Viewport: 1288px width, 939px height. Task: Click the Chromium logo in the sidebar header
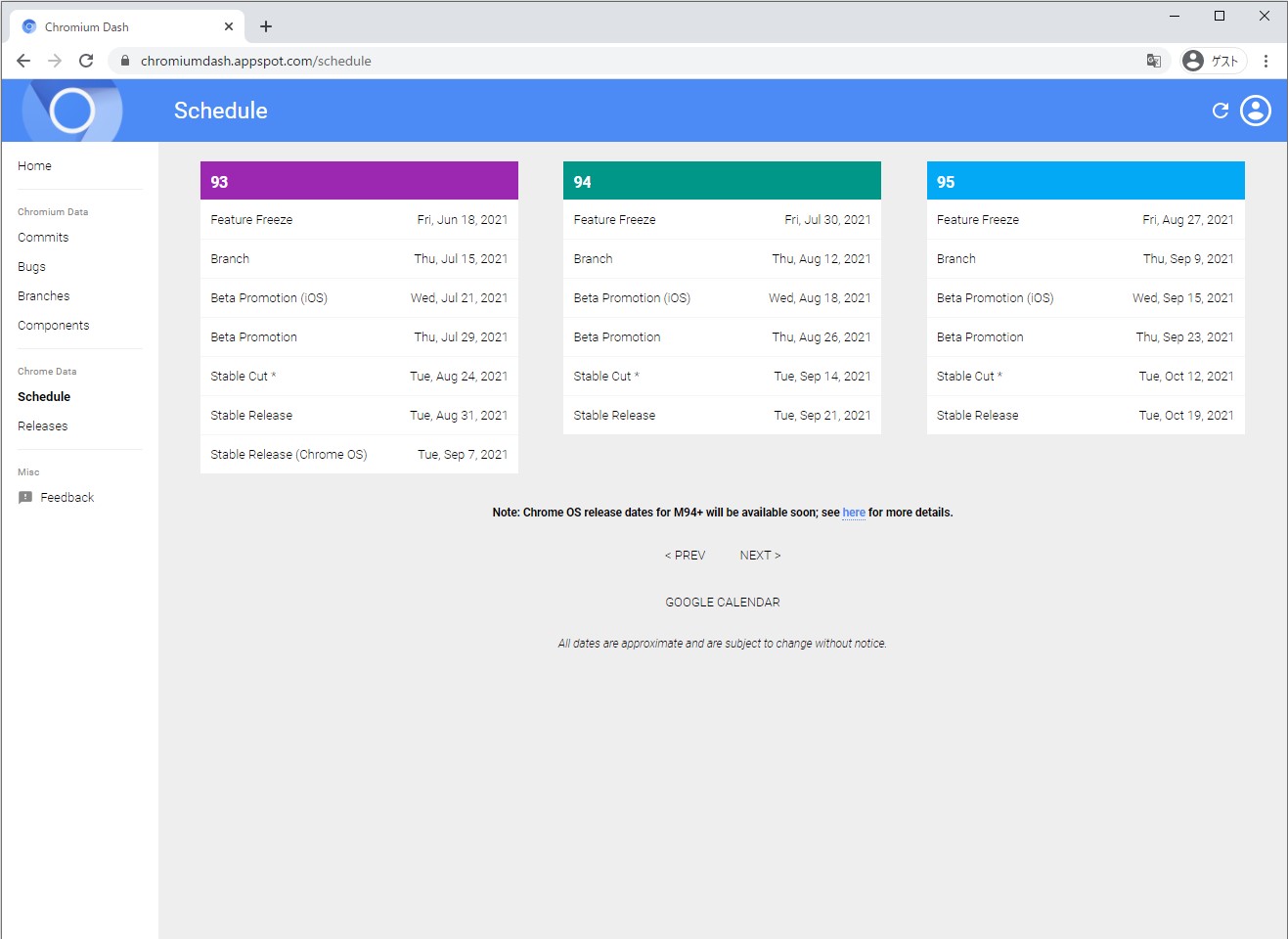[70, 111]
